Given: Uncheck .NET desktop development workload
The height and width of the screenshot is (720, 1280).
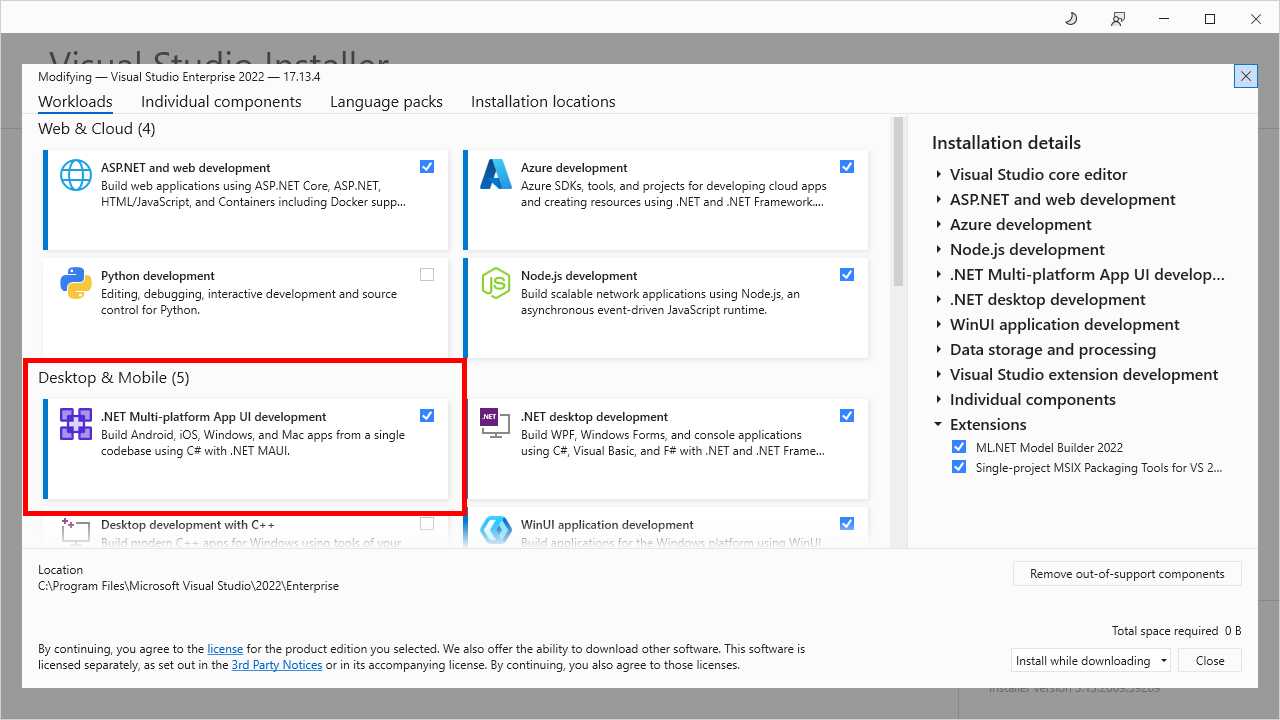Looking at the screenshot, I should tap(847, 416).
